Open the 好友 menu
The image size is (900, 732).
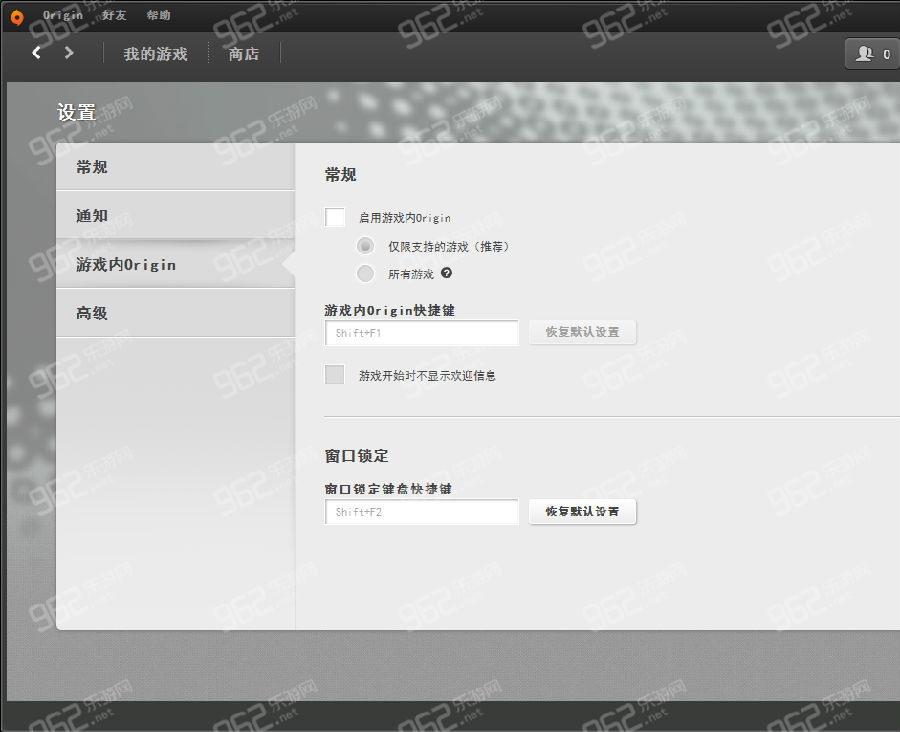tap(114, 15)
